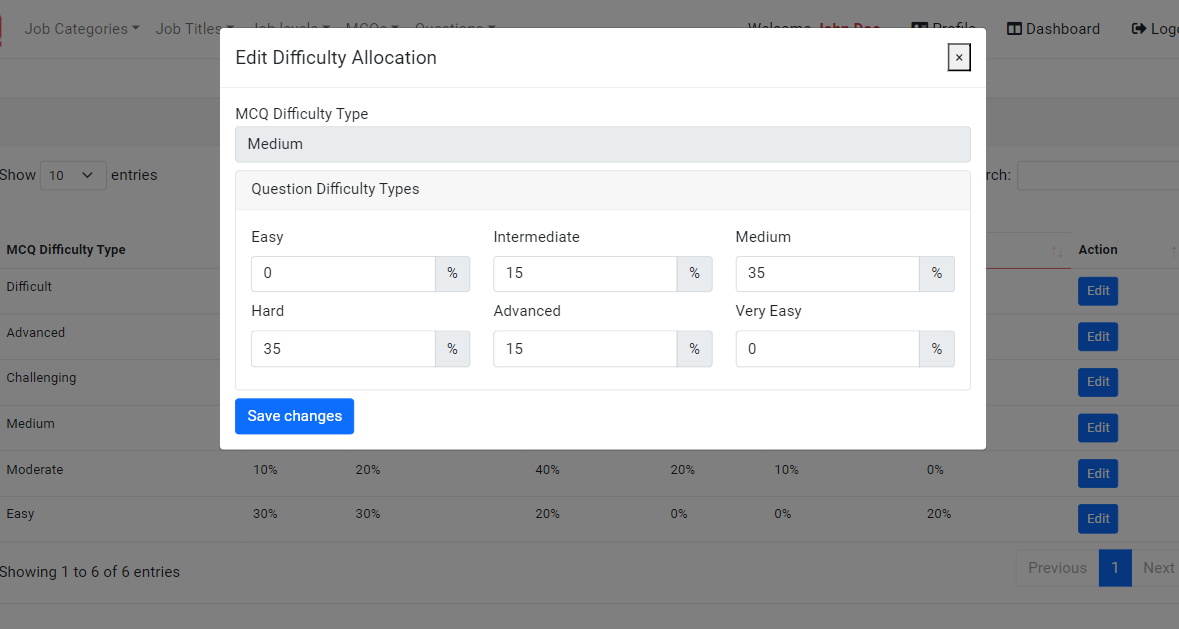Click the Previous pagination button
Image resolution: width=1179 pixels, height=629 pixels.
1056,567
